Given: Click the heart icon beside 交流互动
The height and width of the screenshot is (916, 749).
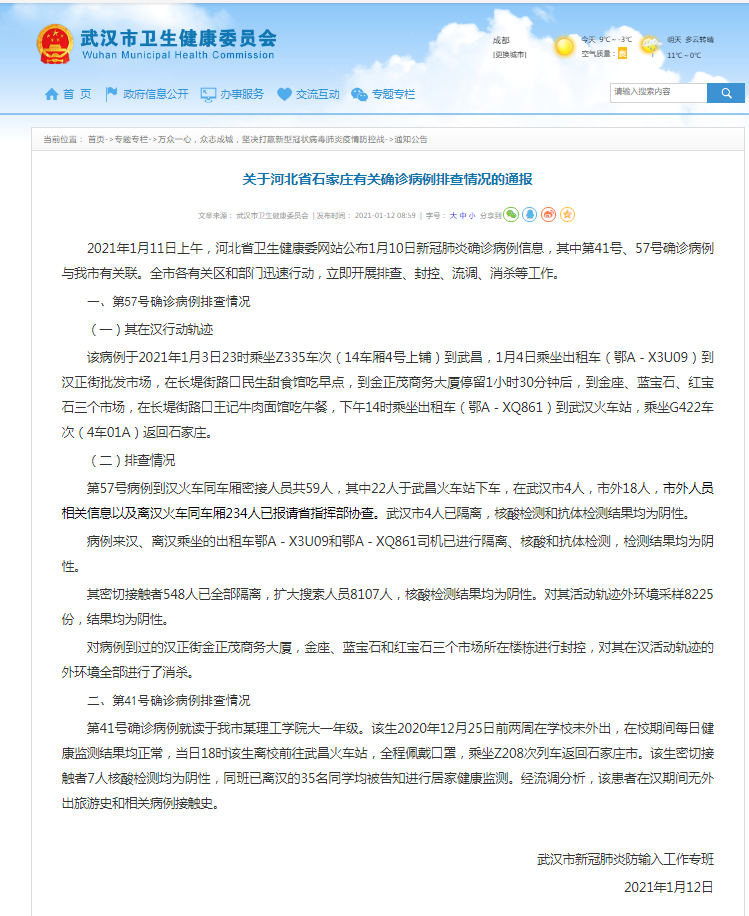Looking at the screenshot, I should pyautogui.click(x=285, y=94).
